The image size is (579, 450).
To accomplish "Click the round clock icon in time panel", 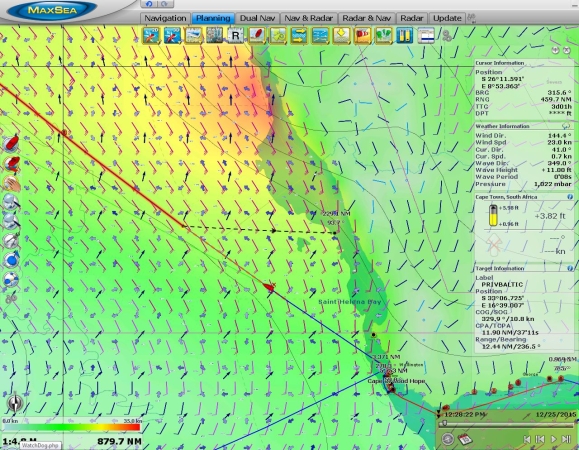I will coord(448,439).
